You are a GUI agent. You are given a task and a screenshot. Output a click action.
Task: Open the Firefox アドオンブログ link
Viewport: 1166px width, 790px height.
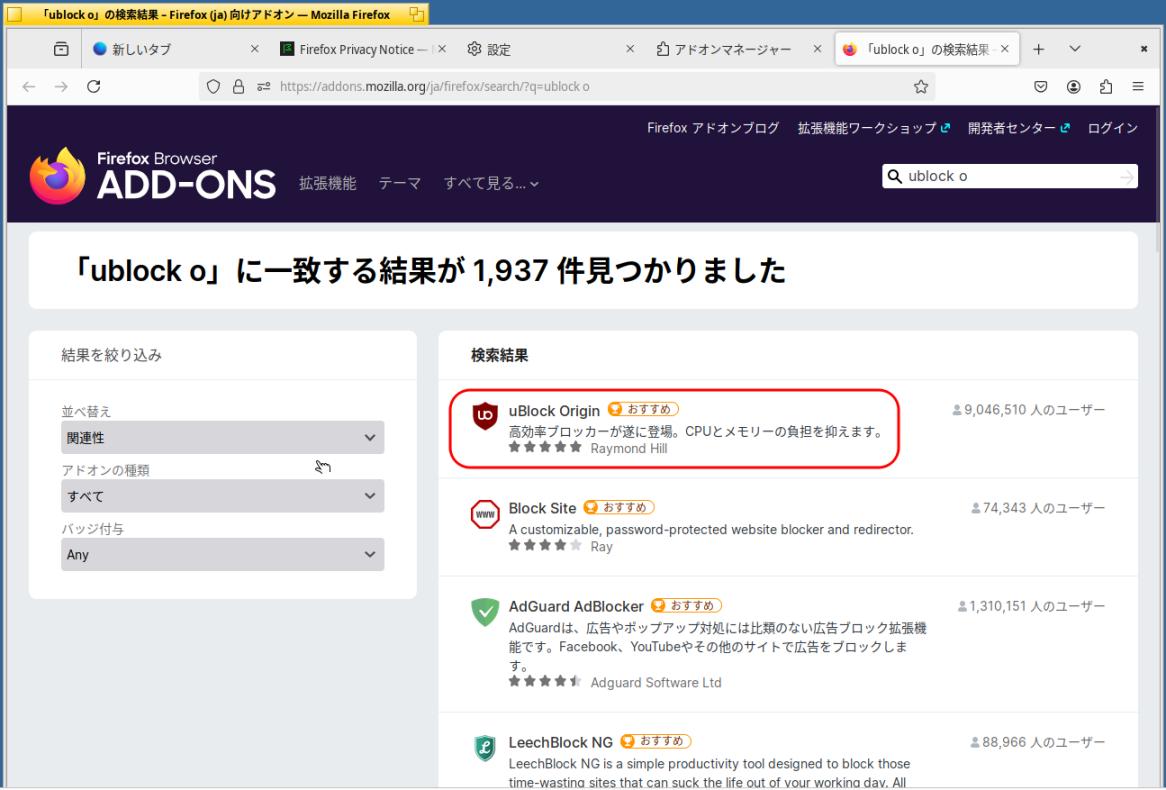click(x=713, y=128)
